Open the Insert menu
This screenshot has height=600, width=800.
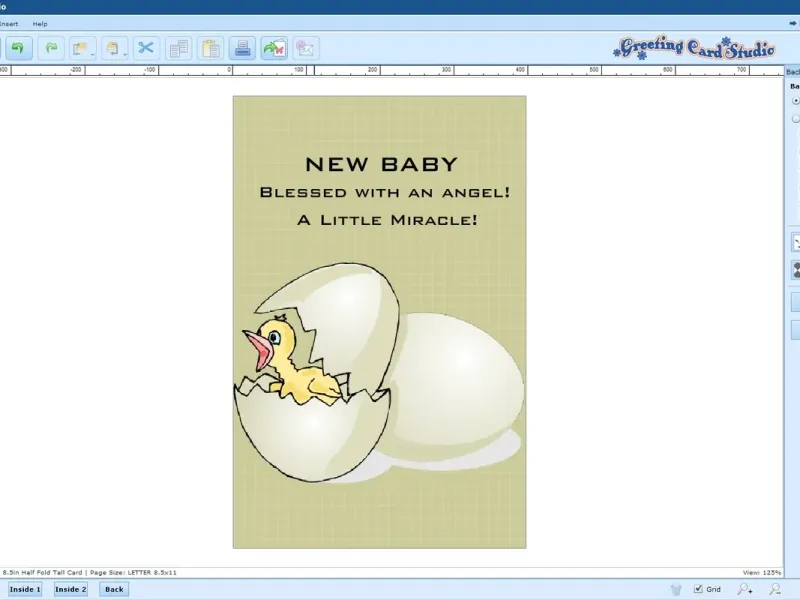tap(9, 24)
